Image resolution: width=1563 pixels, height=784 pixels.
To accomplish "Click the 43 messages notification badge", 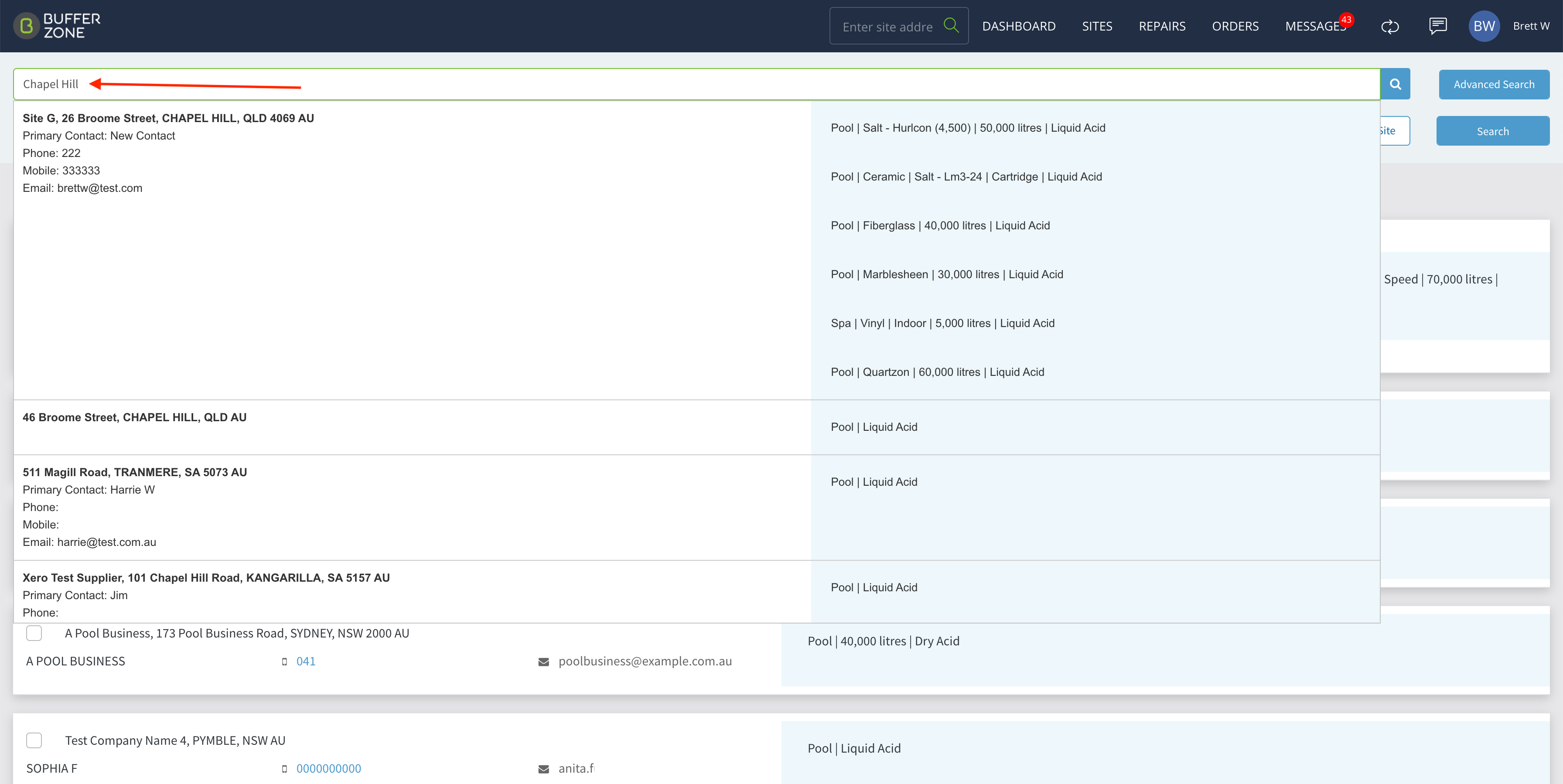I will pos(1346,20).
